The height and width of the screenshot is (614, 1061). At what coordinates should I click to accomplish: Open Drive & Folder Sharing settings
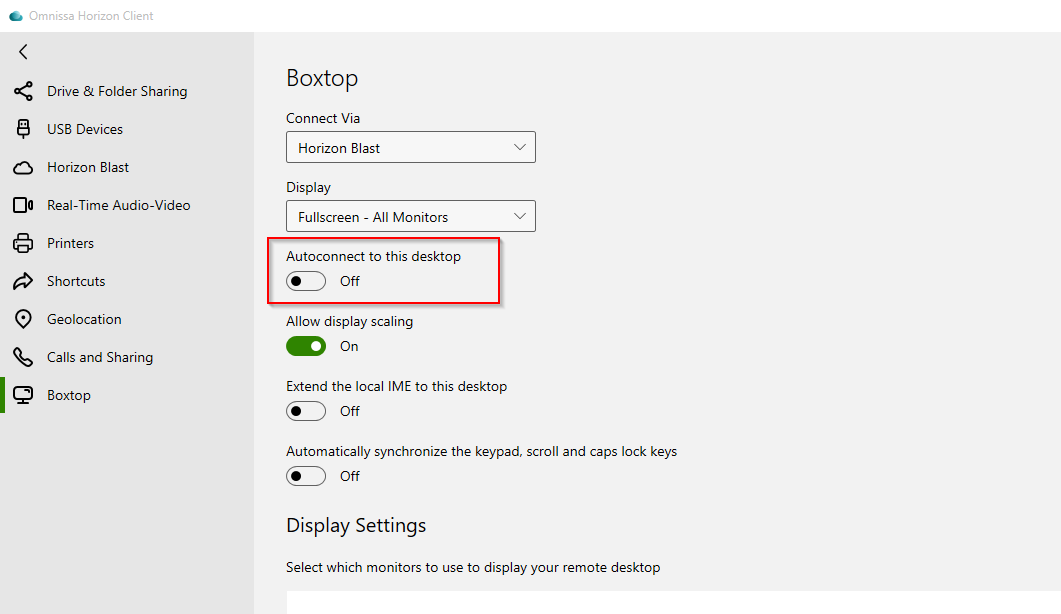127,91
